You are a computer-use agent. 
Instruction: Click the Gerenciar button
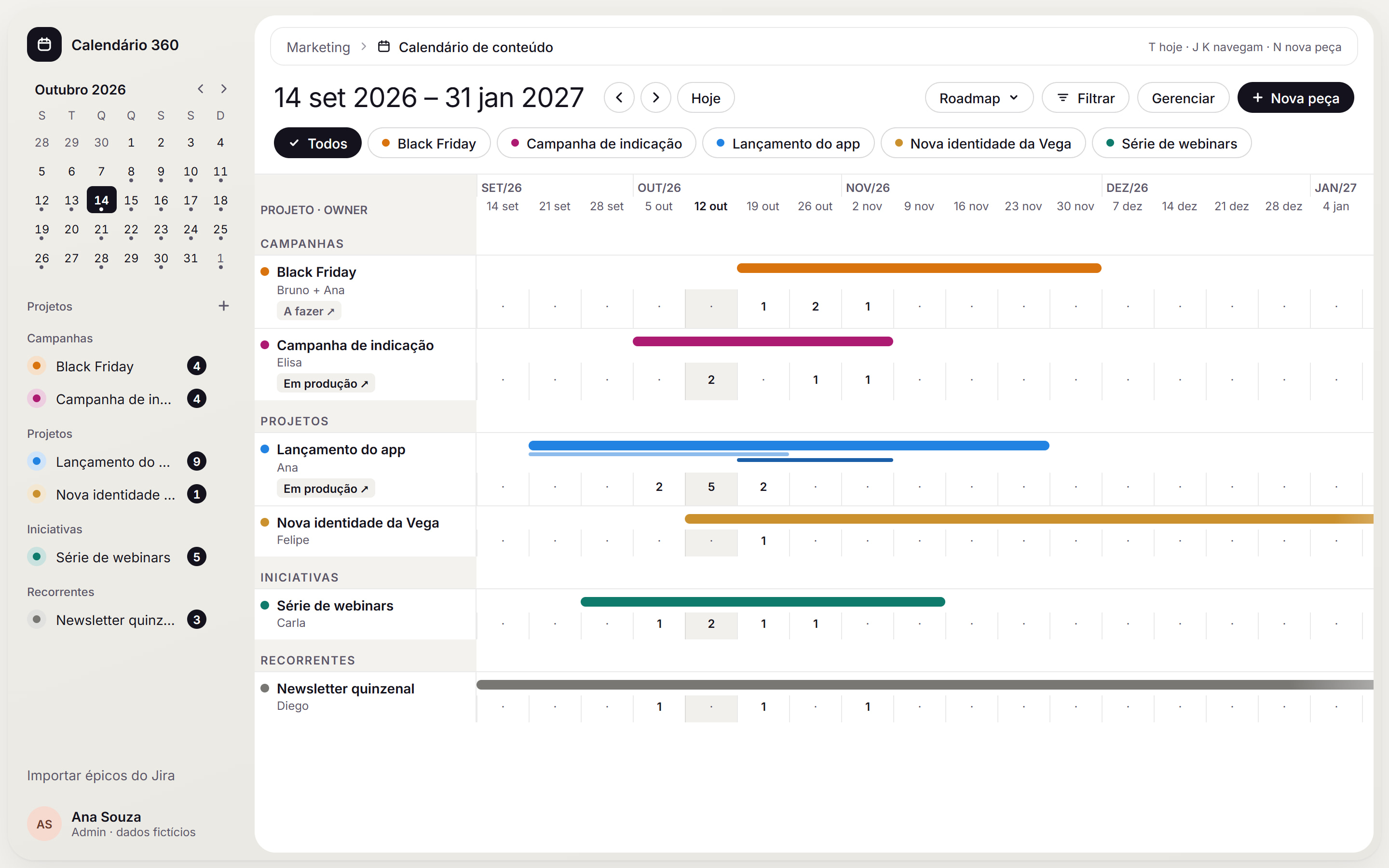[1183, 97]
